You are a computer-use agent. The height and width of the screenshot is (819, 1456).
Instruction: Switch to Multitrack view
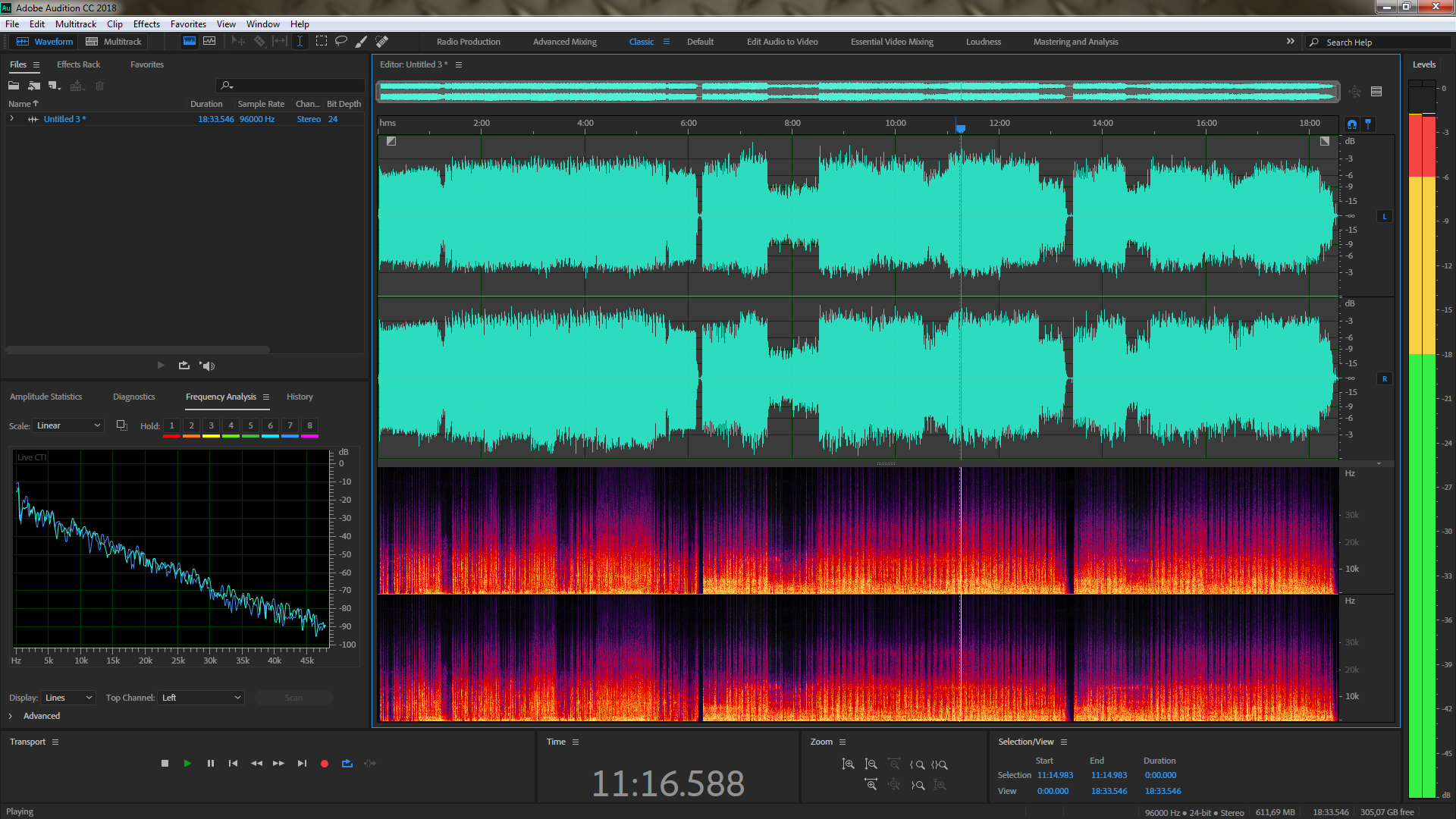114,42
